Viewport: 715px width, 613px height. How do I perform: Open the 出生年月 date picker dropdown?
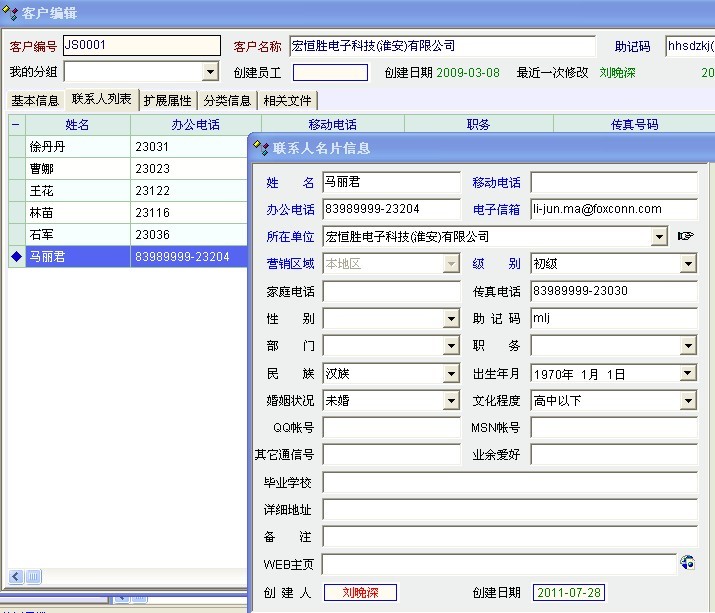tap(688, 374)
